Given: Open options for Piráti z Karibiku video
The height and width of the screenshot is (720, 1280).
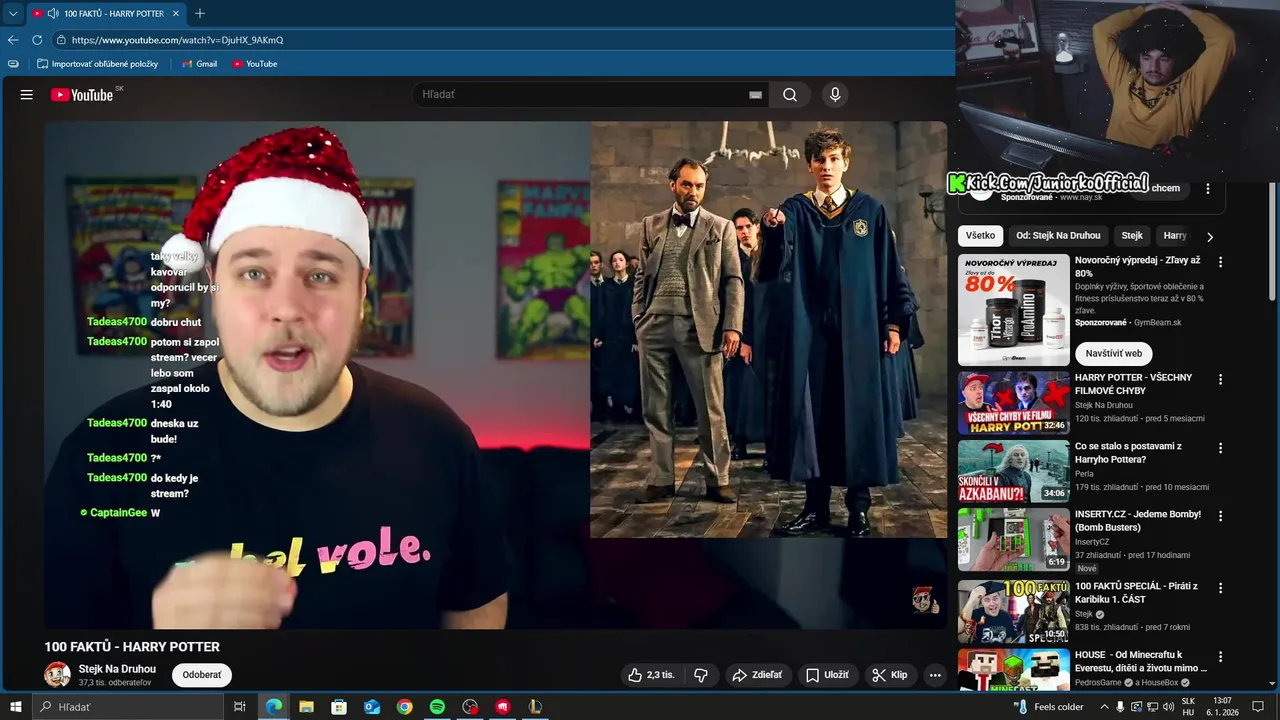Looking at the screenshot, I should tap(1220, 588).
